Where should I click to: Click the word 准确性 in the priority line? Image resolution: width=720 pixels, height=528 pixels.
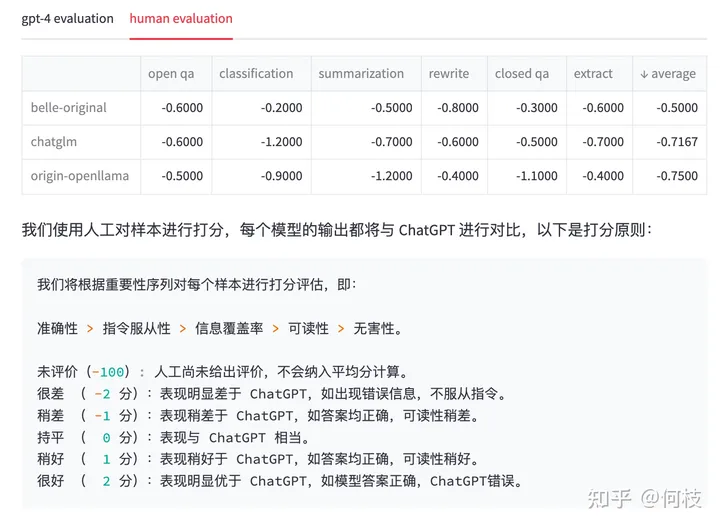pos(57,329)
